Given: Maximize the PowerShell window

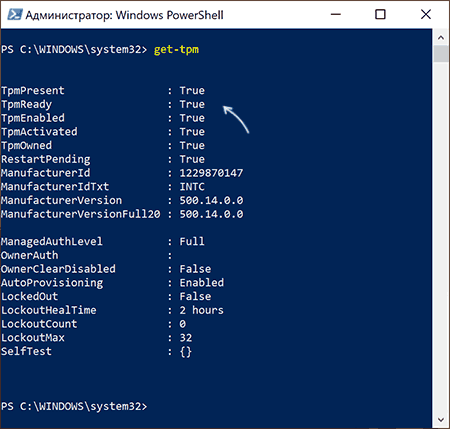Looking at the screenshot, I should pos(380,15).
